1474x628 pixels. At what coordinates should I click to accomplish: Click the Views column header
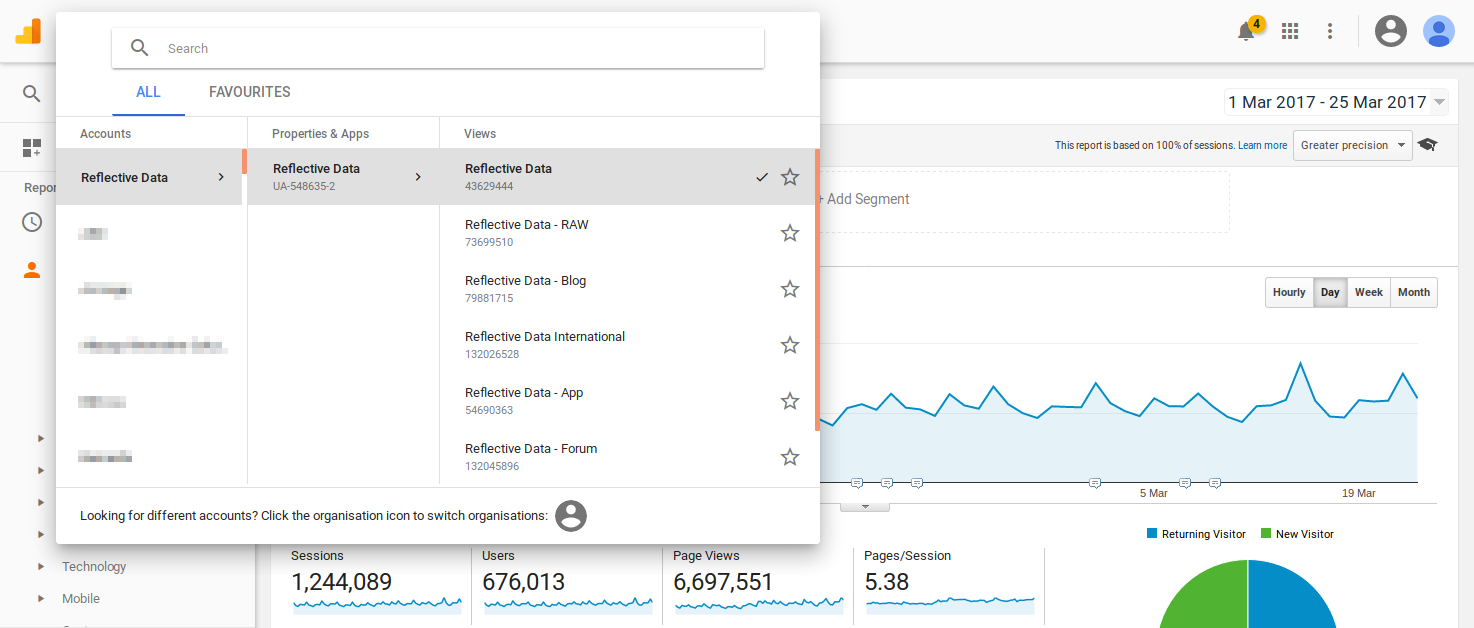[480, 134]
